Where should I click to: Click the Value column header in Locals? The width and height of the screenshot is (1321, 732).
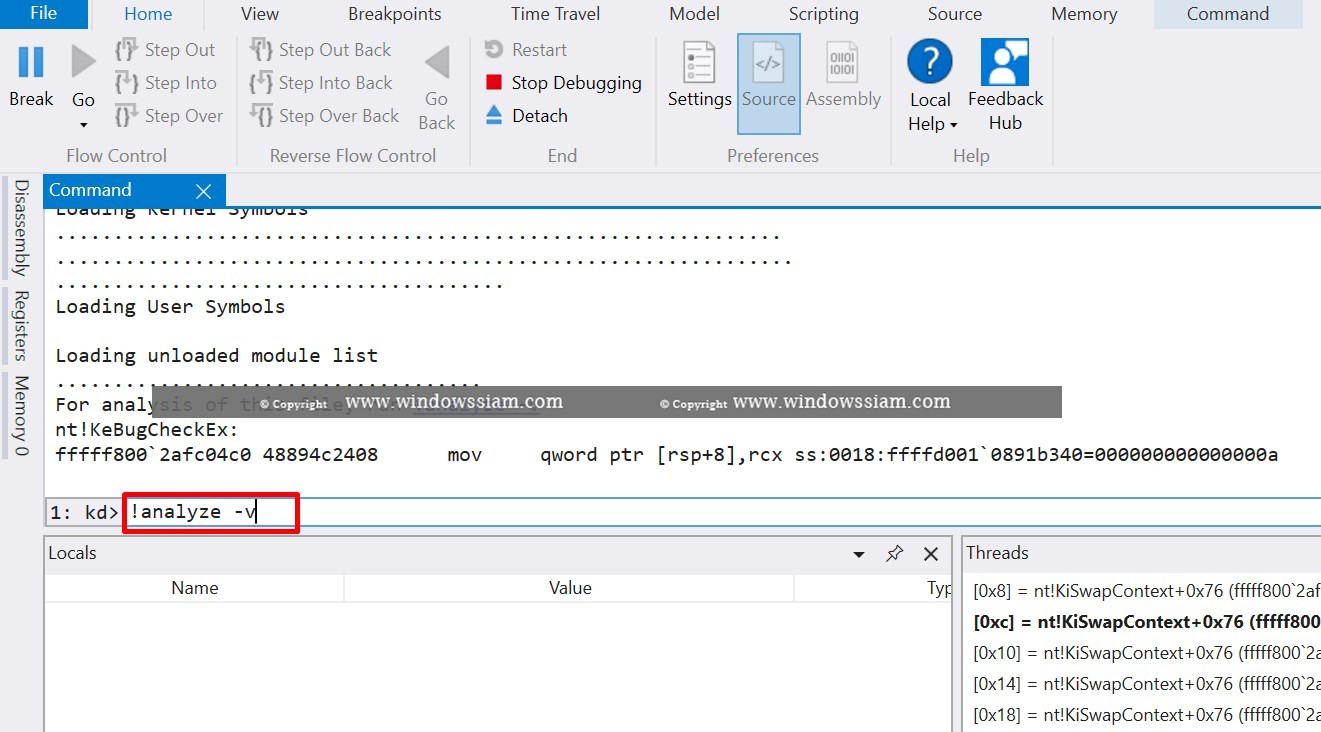570,588
